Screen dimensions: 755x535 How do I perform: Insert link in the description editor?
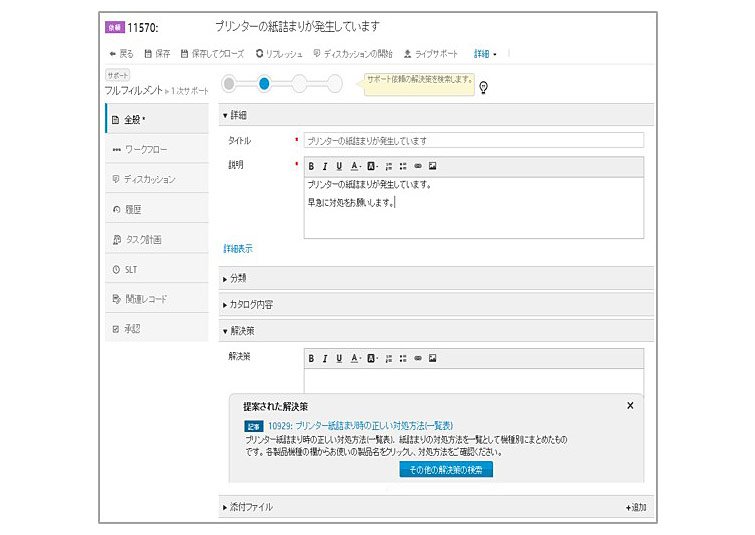coord(418,166)
